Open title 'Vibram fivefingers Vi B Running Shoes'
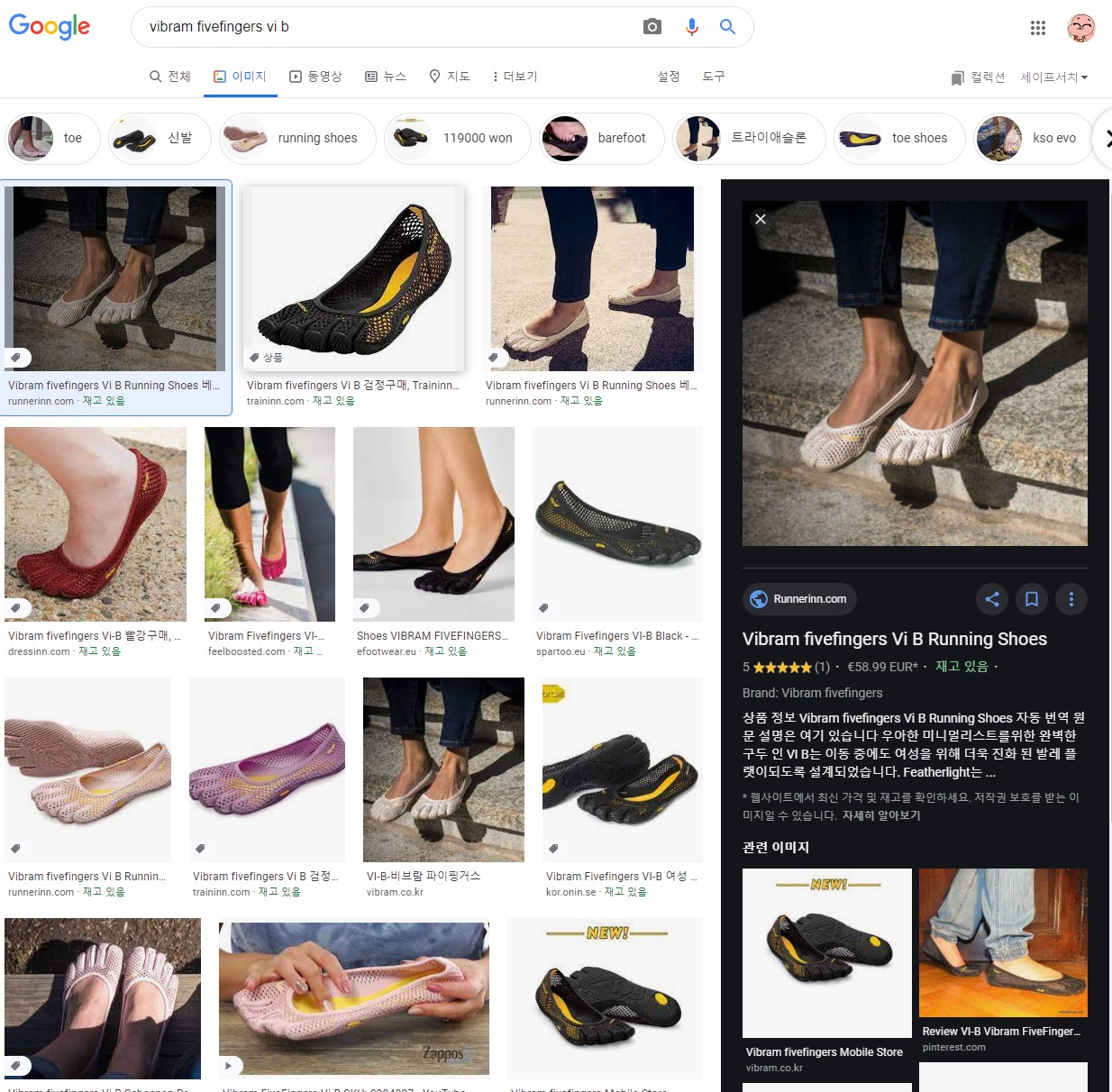The width and height of the screenshot is (1112, 1092). point(895,639)
